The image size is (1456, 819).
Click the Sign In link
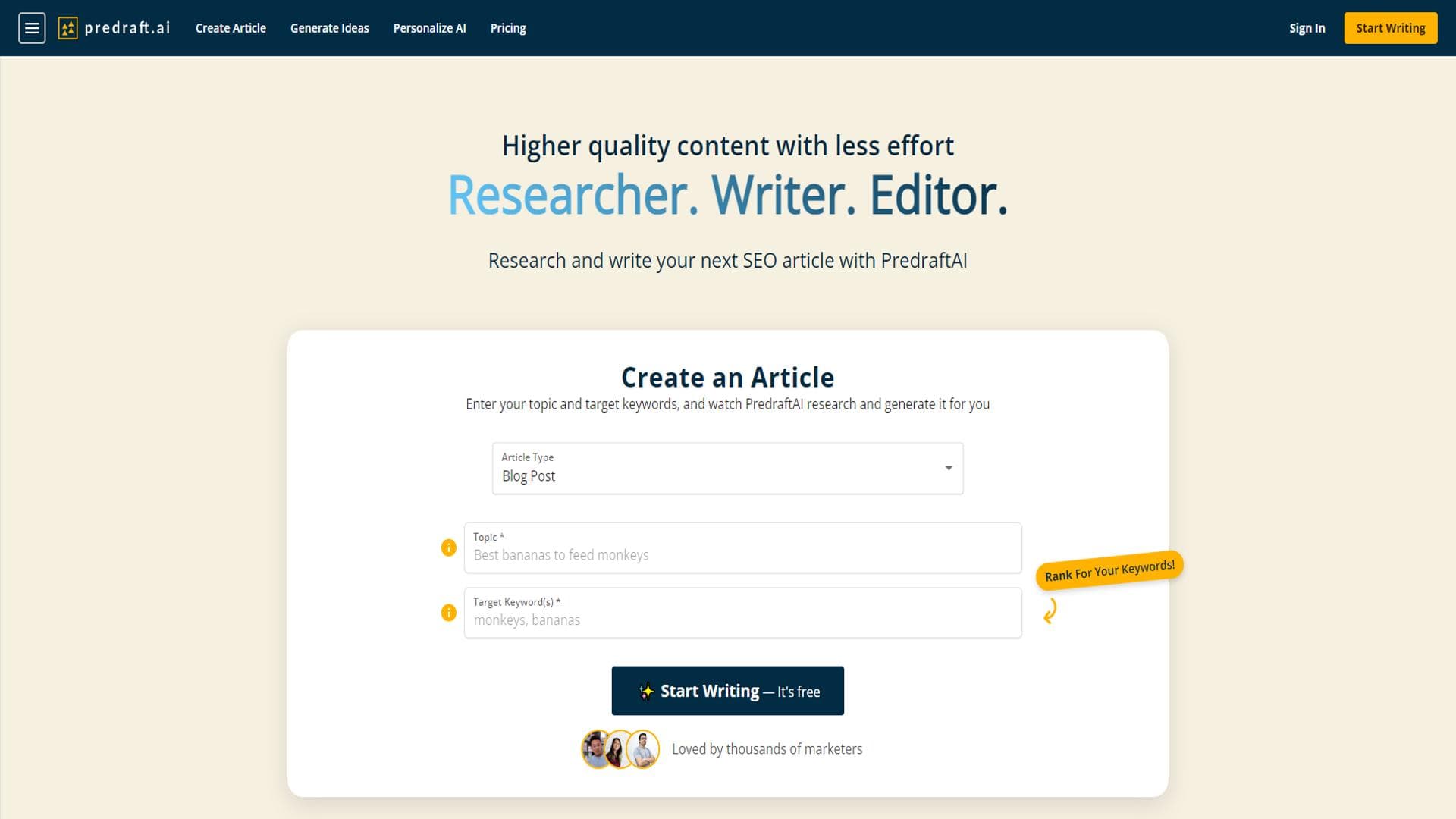(1307, 28)
